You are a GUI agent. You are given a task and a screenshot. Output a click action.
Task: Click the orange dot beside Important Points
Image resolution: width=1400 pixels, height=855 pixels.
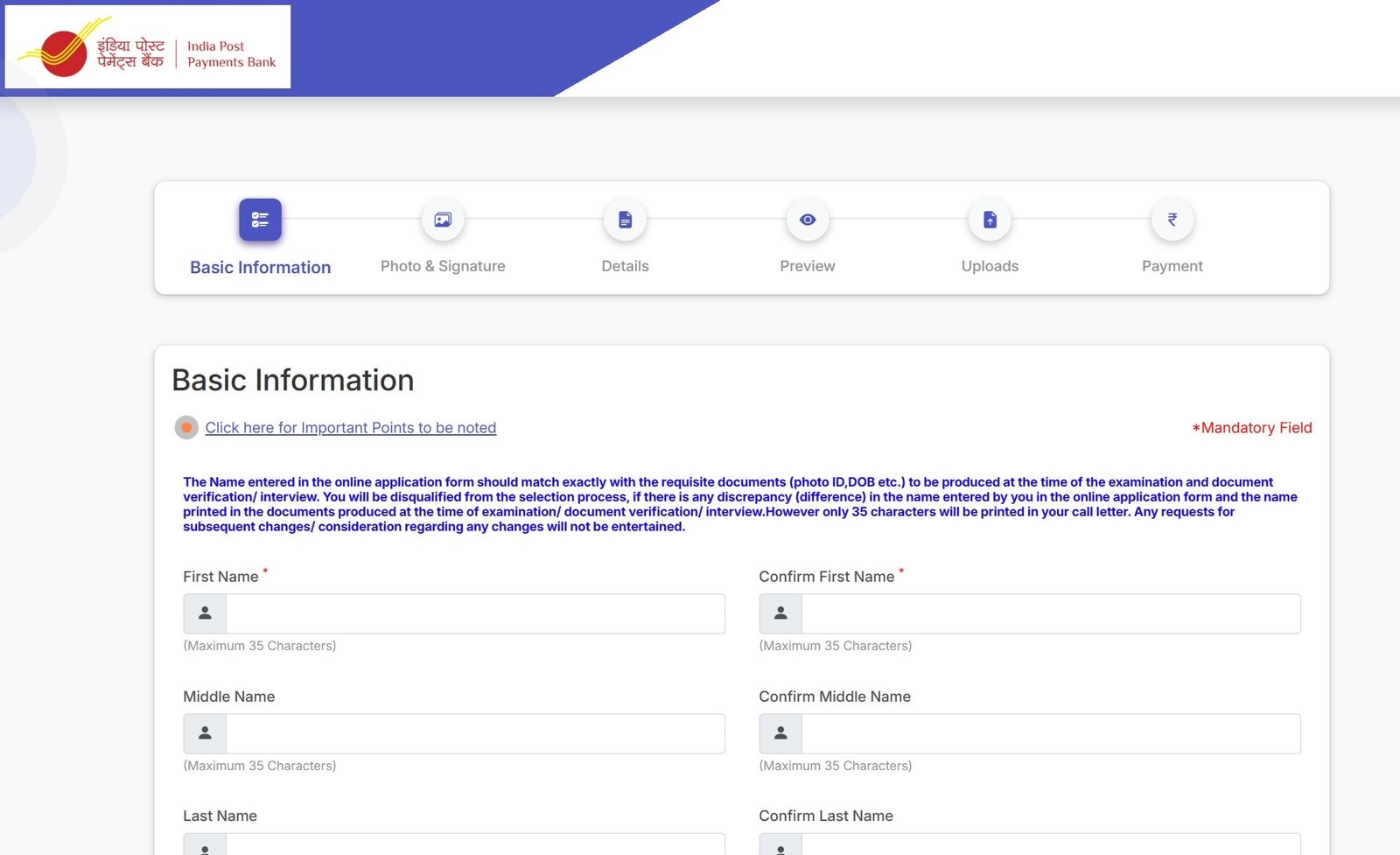click(x=186, y=428)
